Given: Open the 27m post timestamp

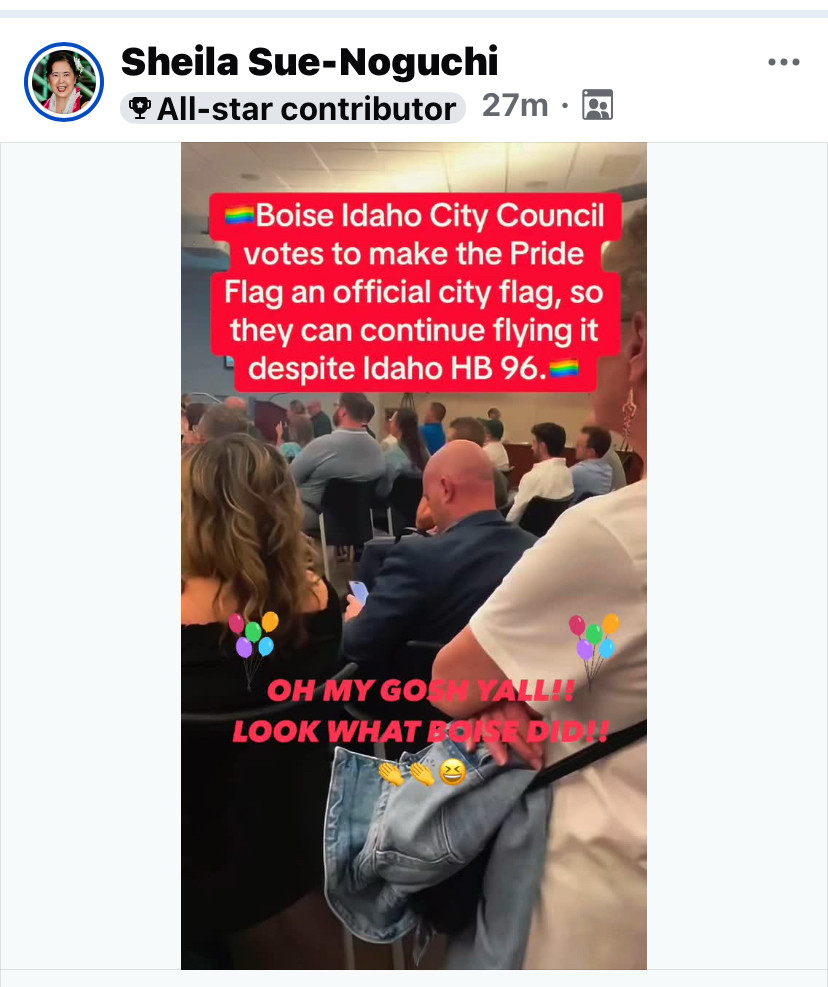Looking at the screenshot, I should 515,105.
